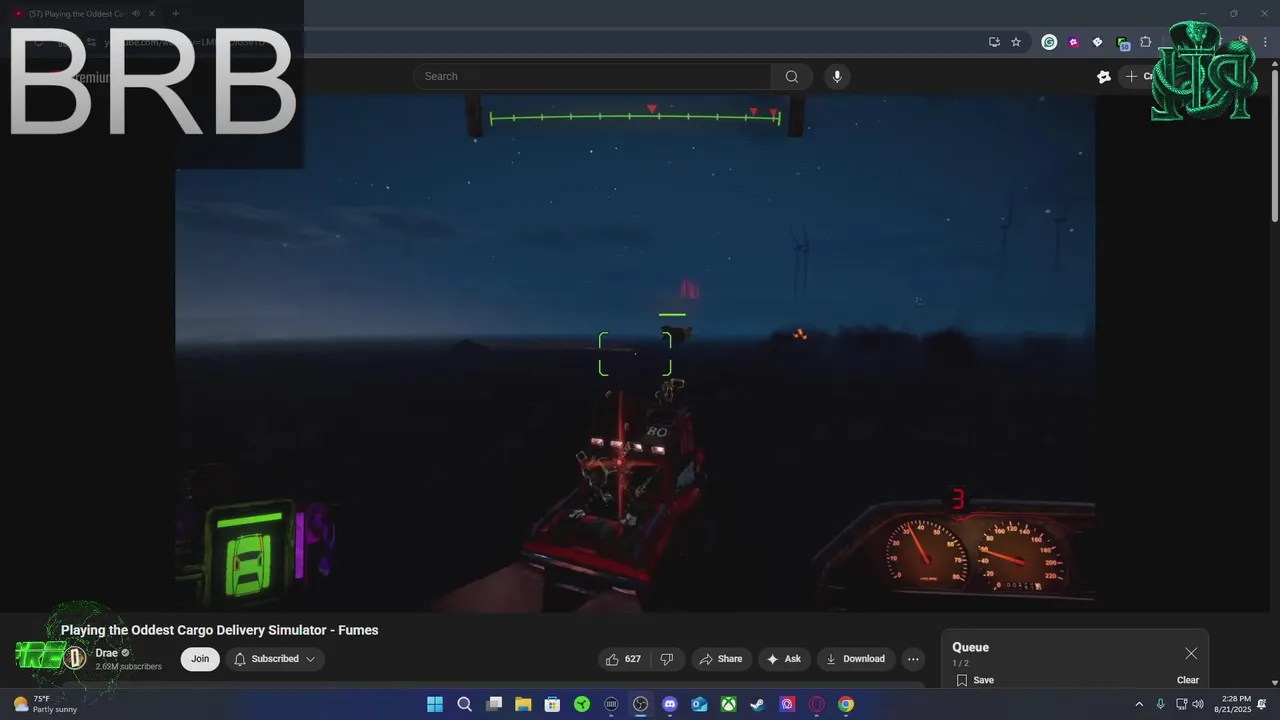Open the clock showing 2:28 PM
The width and height of the screenshot is (1280, 720).
pyautogui.click(x=1236, y=704)
